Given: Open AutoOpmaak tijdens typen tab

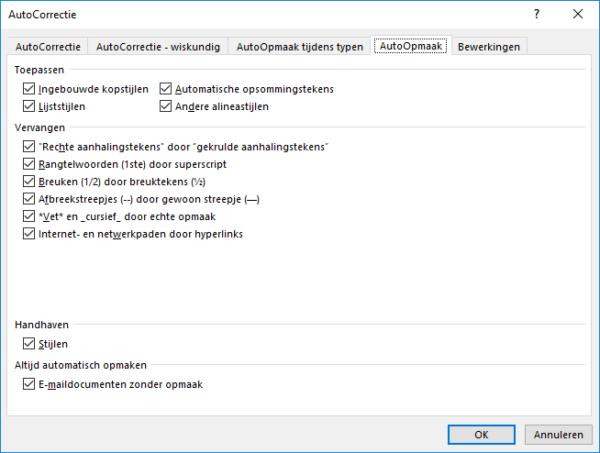Looking at the screenshot, I should [x=299, y=47].
